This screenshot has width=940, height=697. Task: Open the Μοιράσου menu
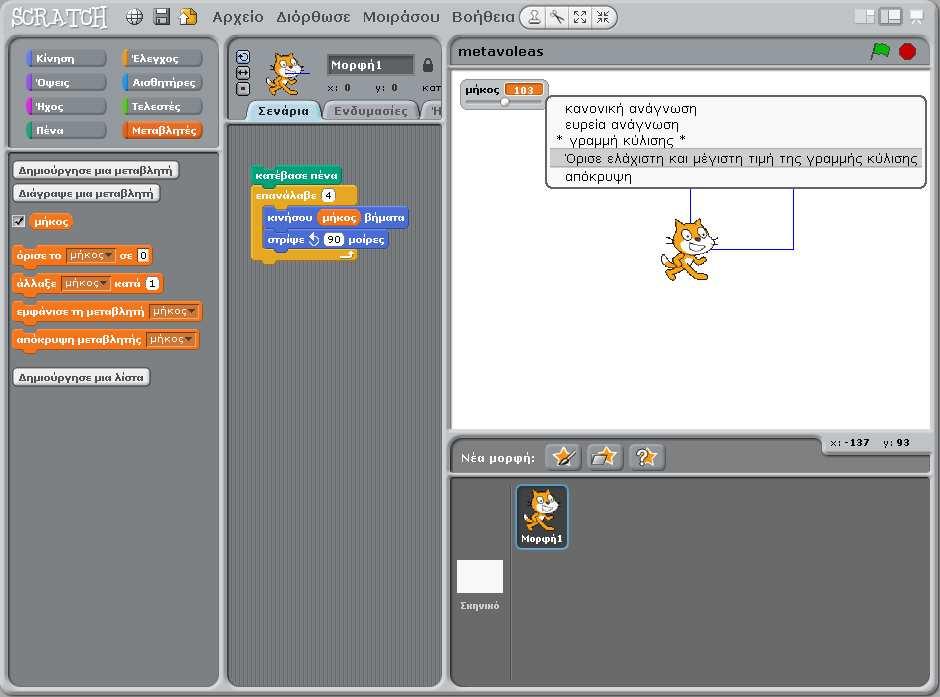[x=401, y=17]
